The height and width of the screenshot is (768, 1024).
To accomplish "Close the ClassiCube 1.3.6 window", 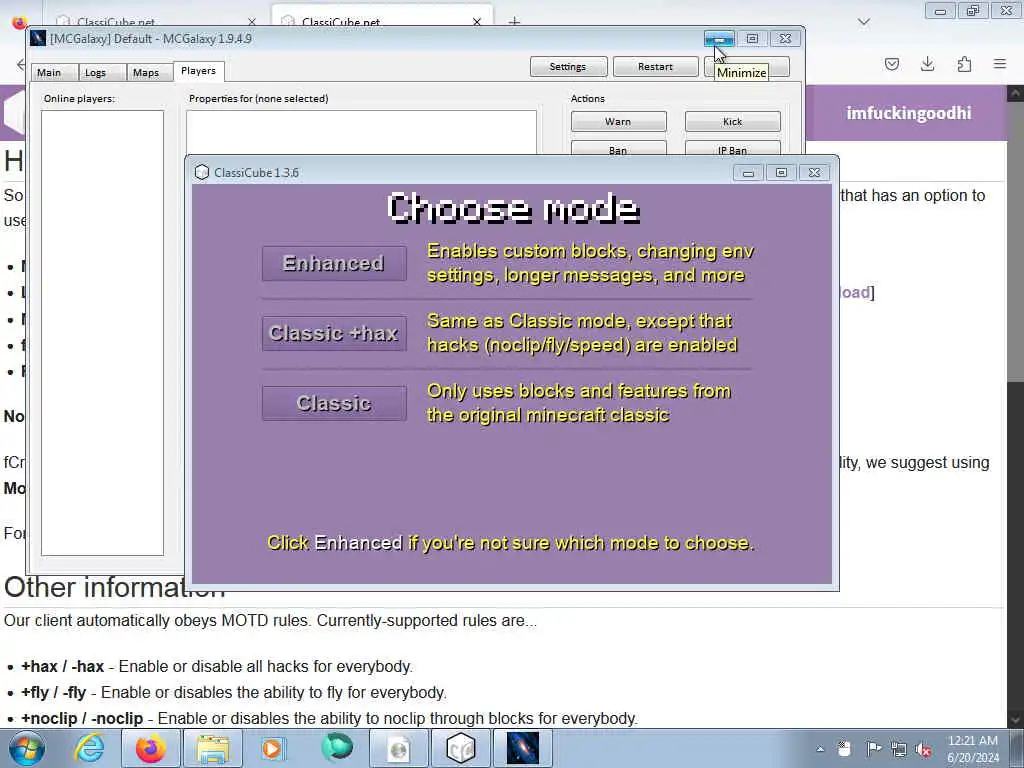I will [814, 172].
